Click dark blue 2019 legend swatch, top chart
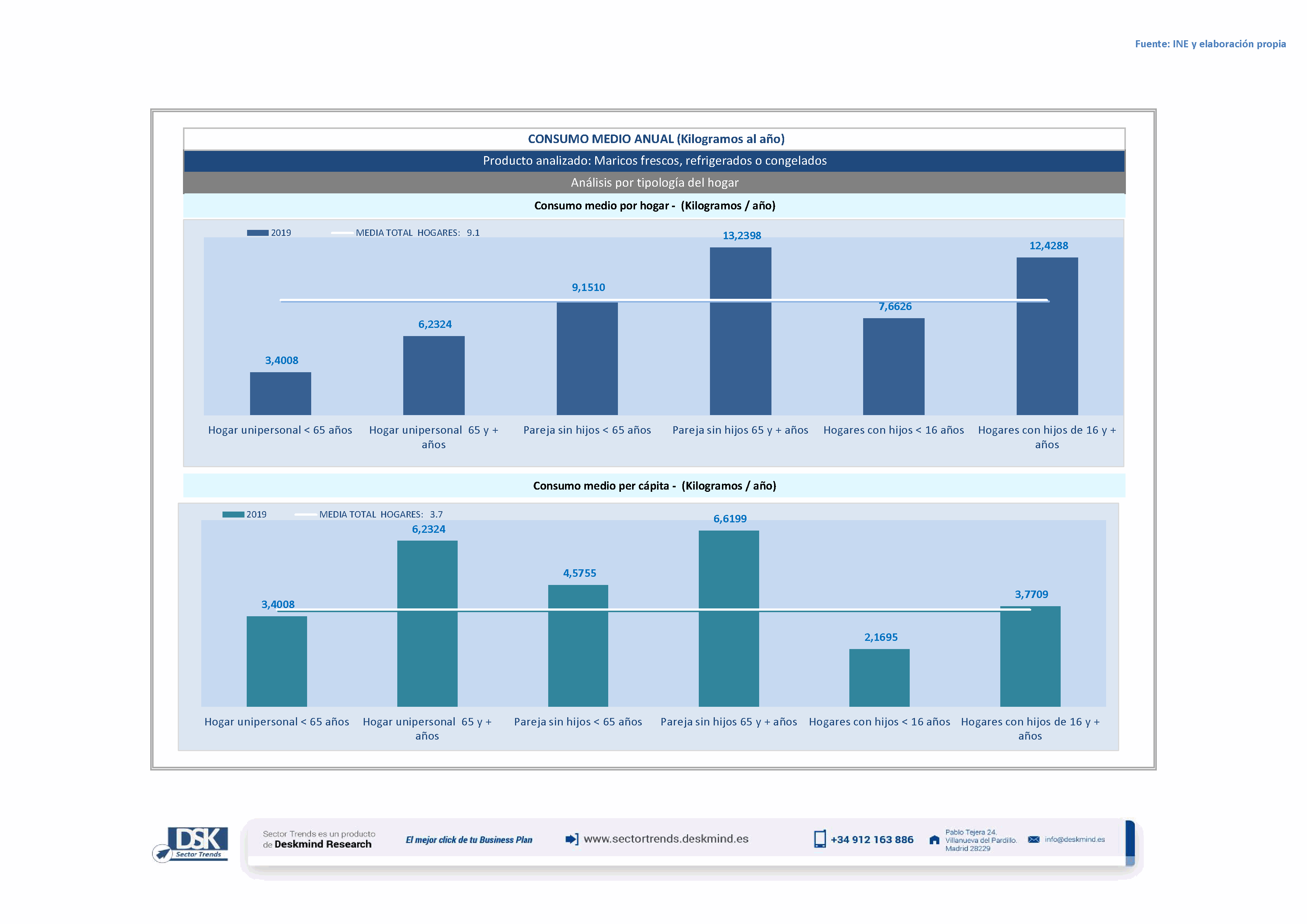 tap(257, 233)
